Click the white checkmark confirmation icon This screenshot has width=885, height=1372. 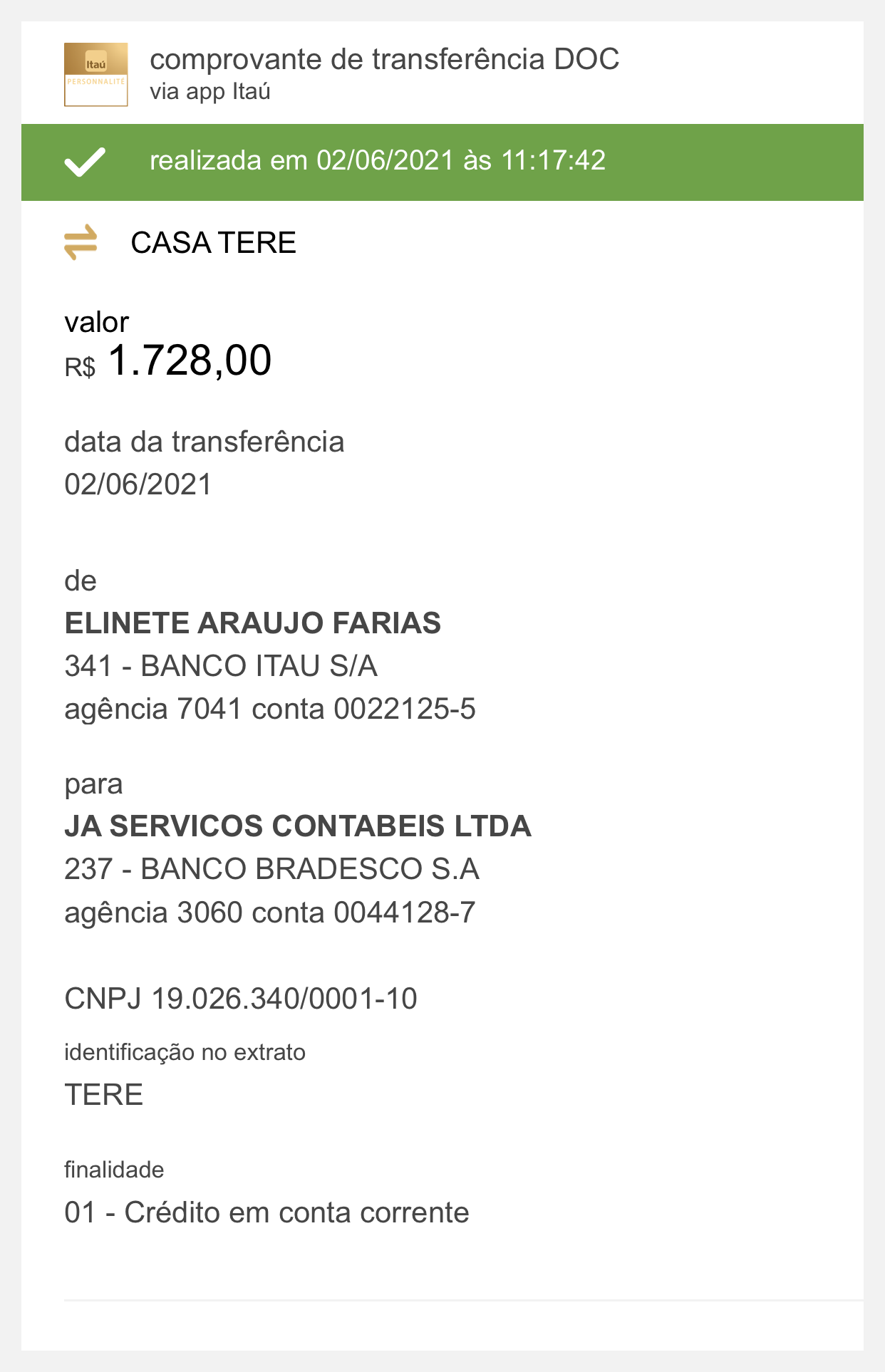tap(85, 162)
